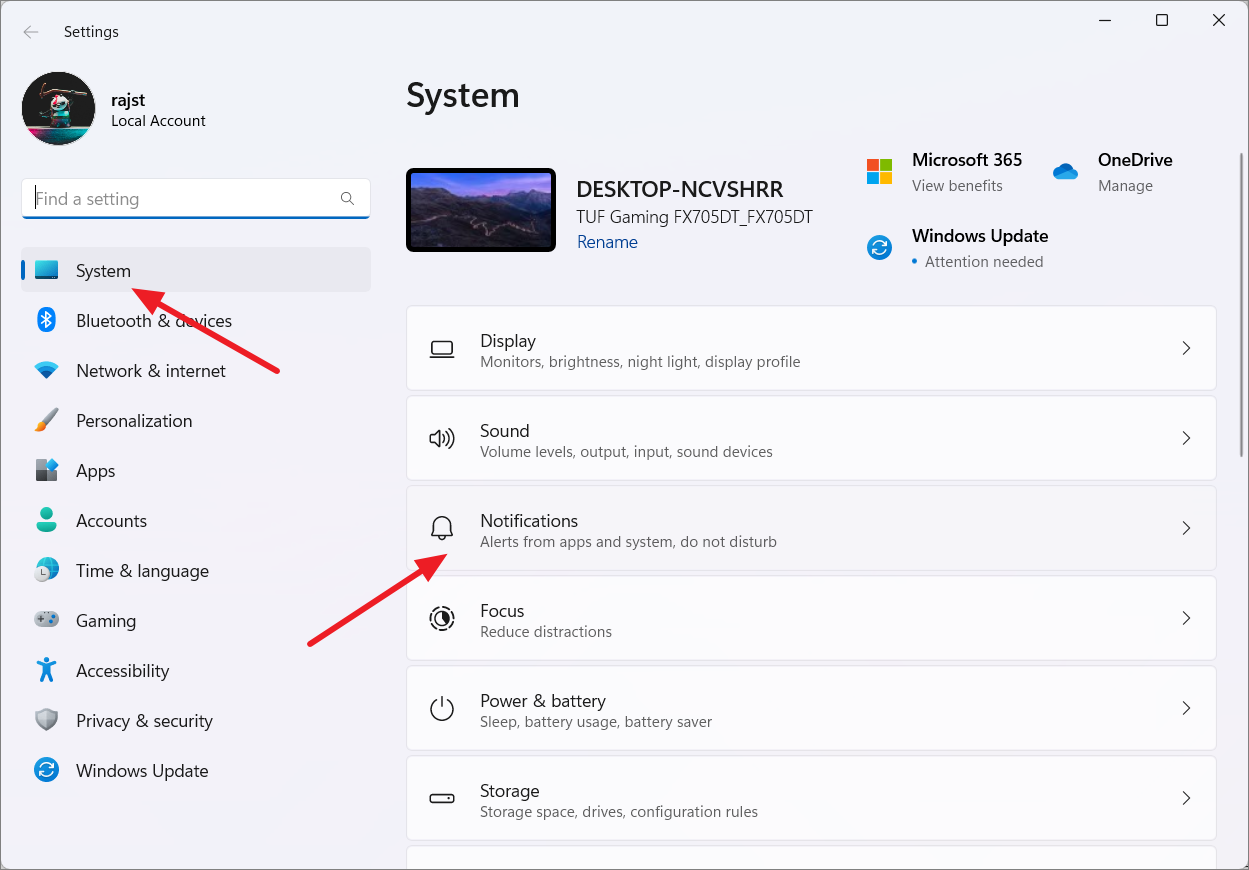Go back with the back arrow
This screenshot has height=870, width=1249.
[x=31, y=32]
